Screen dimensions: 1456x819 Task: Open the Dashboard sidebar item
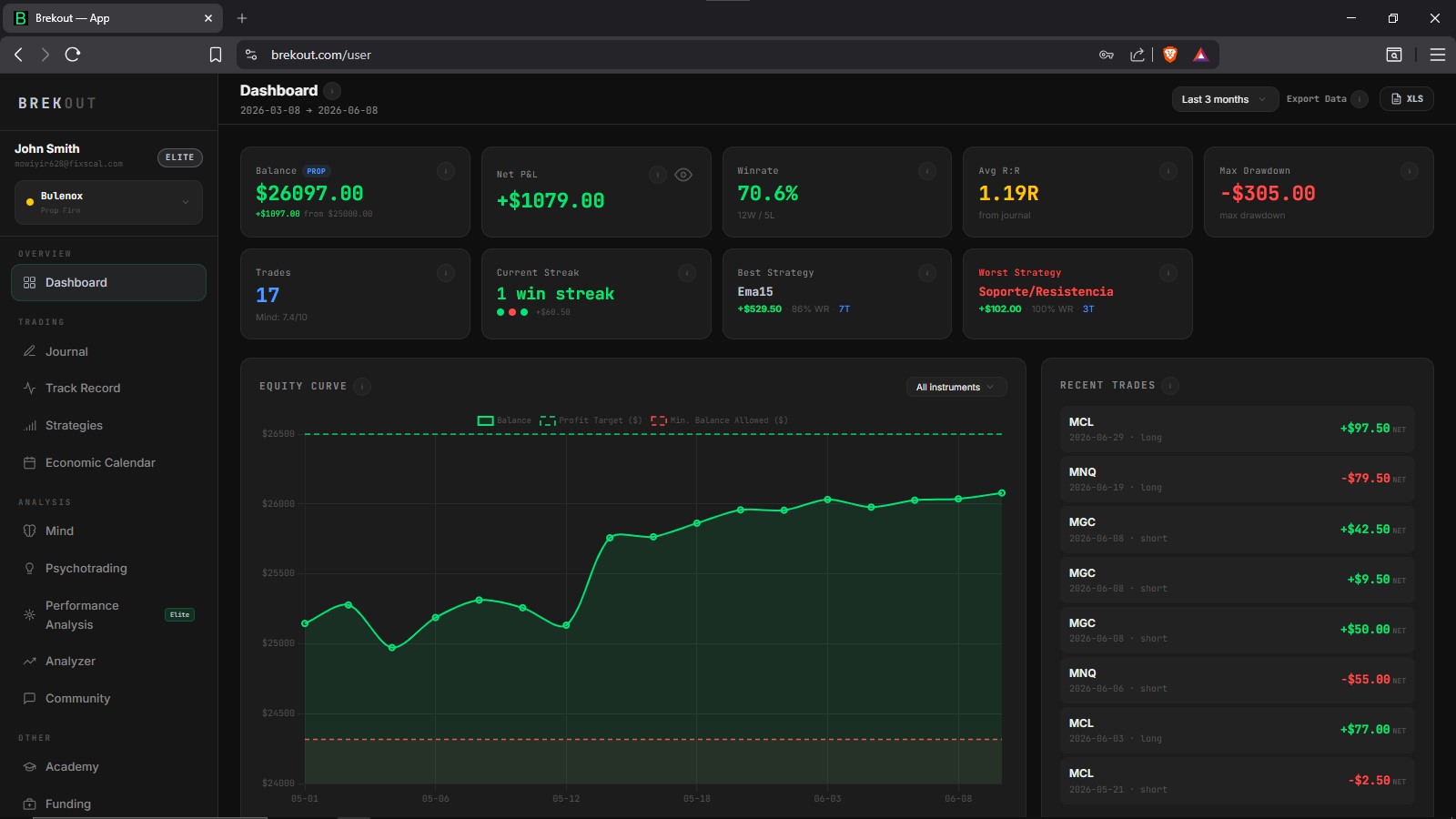click(108, 282)
